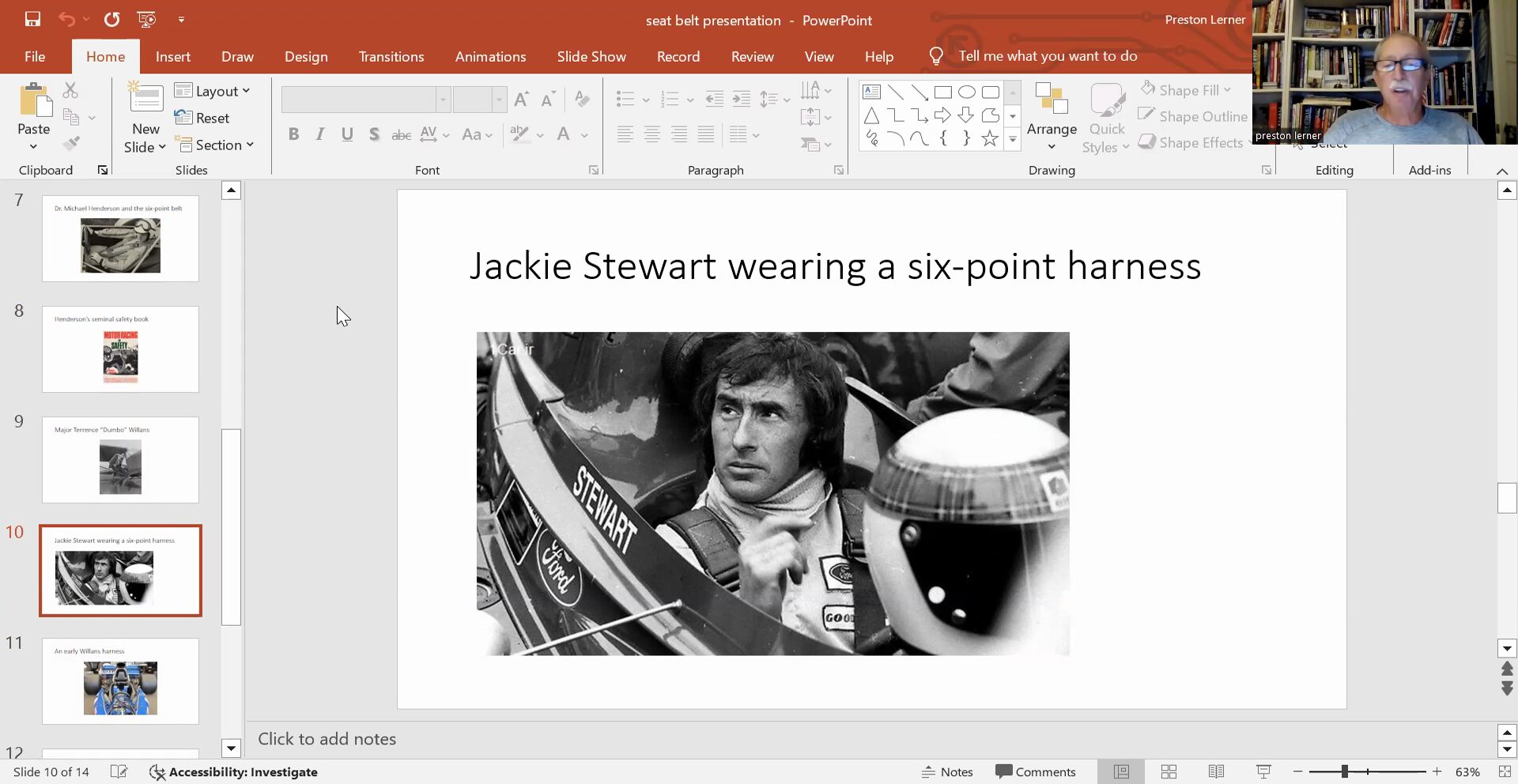Click the Fit slide to window icon
This screenshot has width=1518, height=784.
click(1505, 771)
